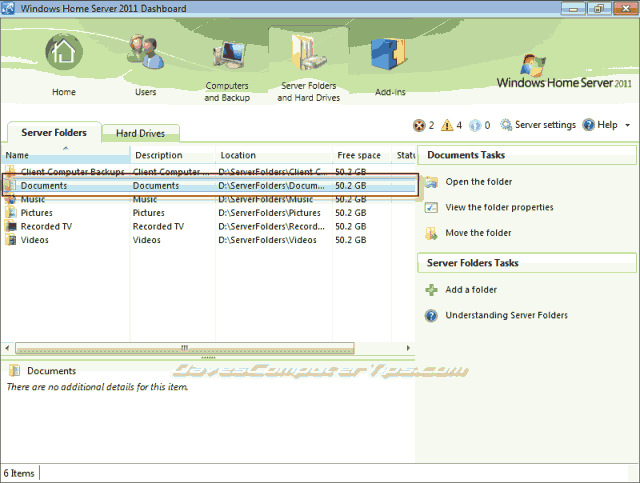Click the details pane splitter handle
Screen dimensions: 640x483
coord(209,358)
